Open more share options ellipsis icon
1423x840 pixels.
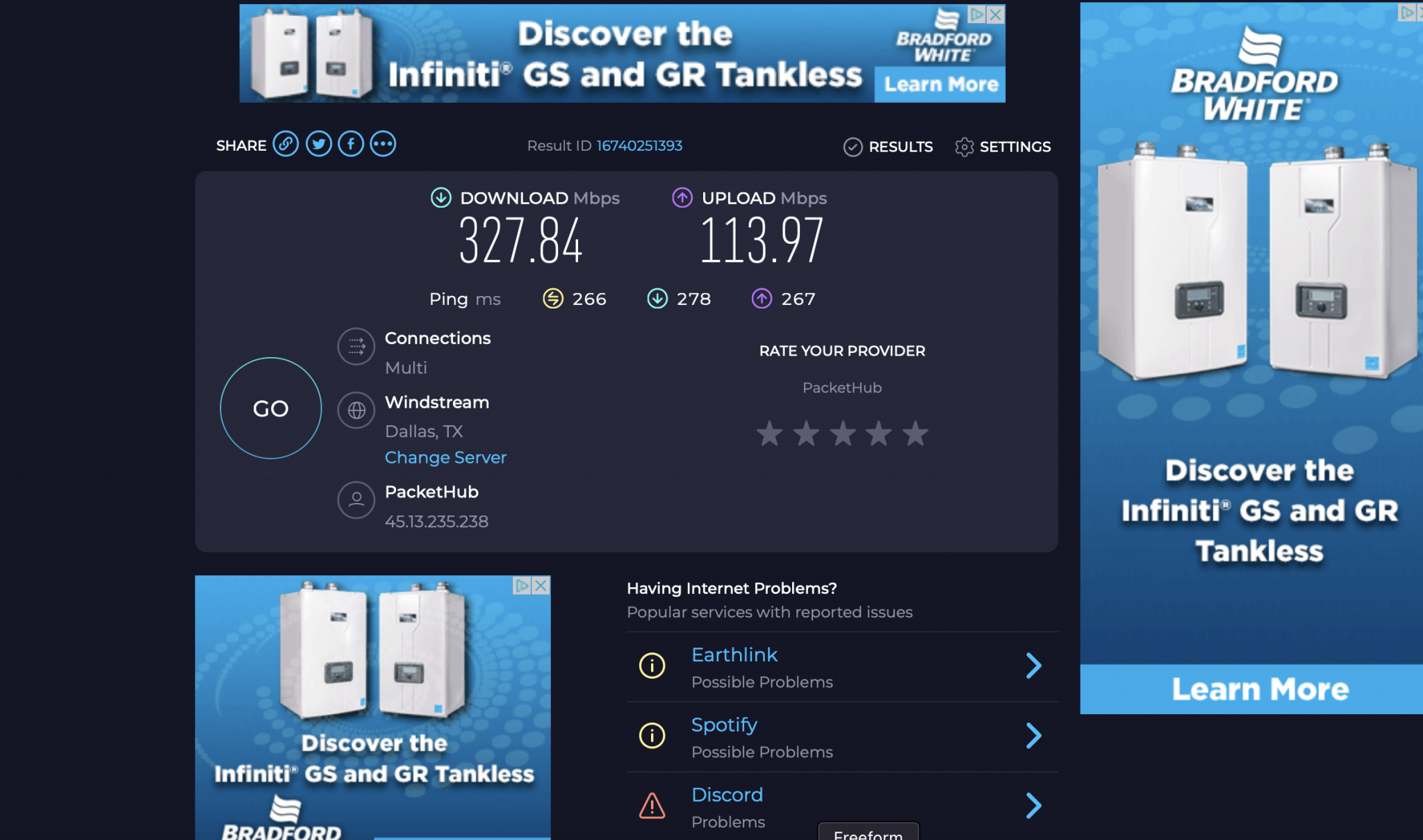(x=383, y=144)
